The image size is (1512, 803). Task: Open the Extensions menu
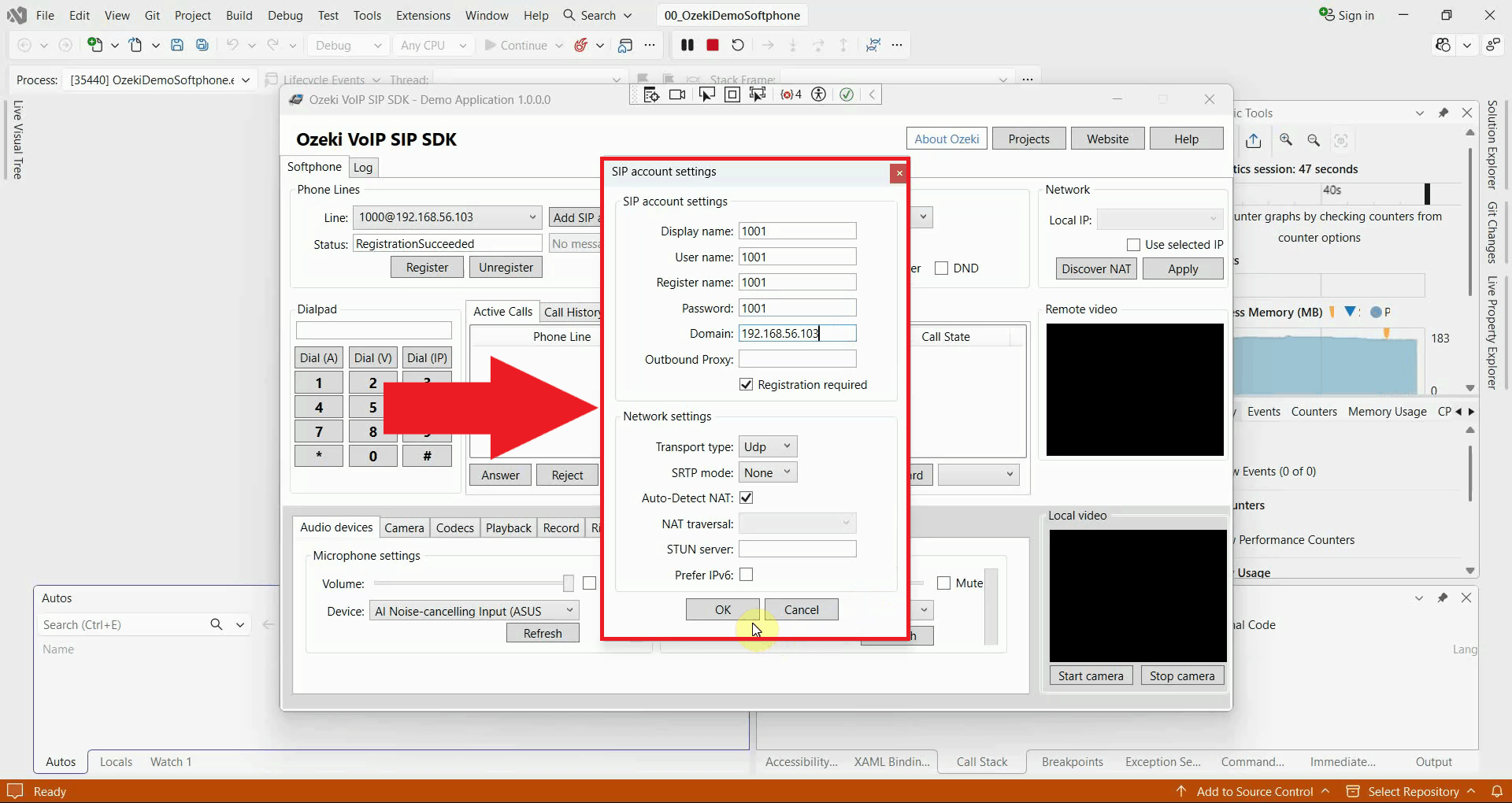[x=423, y=15]
